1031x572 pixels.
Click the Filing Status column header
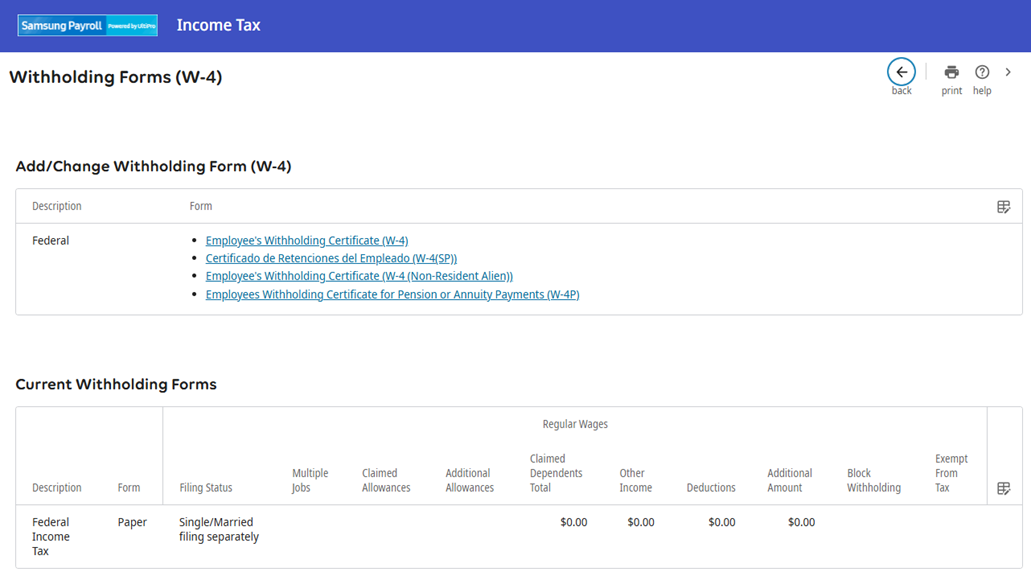tap(205, 488)
